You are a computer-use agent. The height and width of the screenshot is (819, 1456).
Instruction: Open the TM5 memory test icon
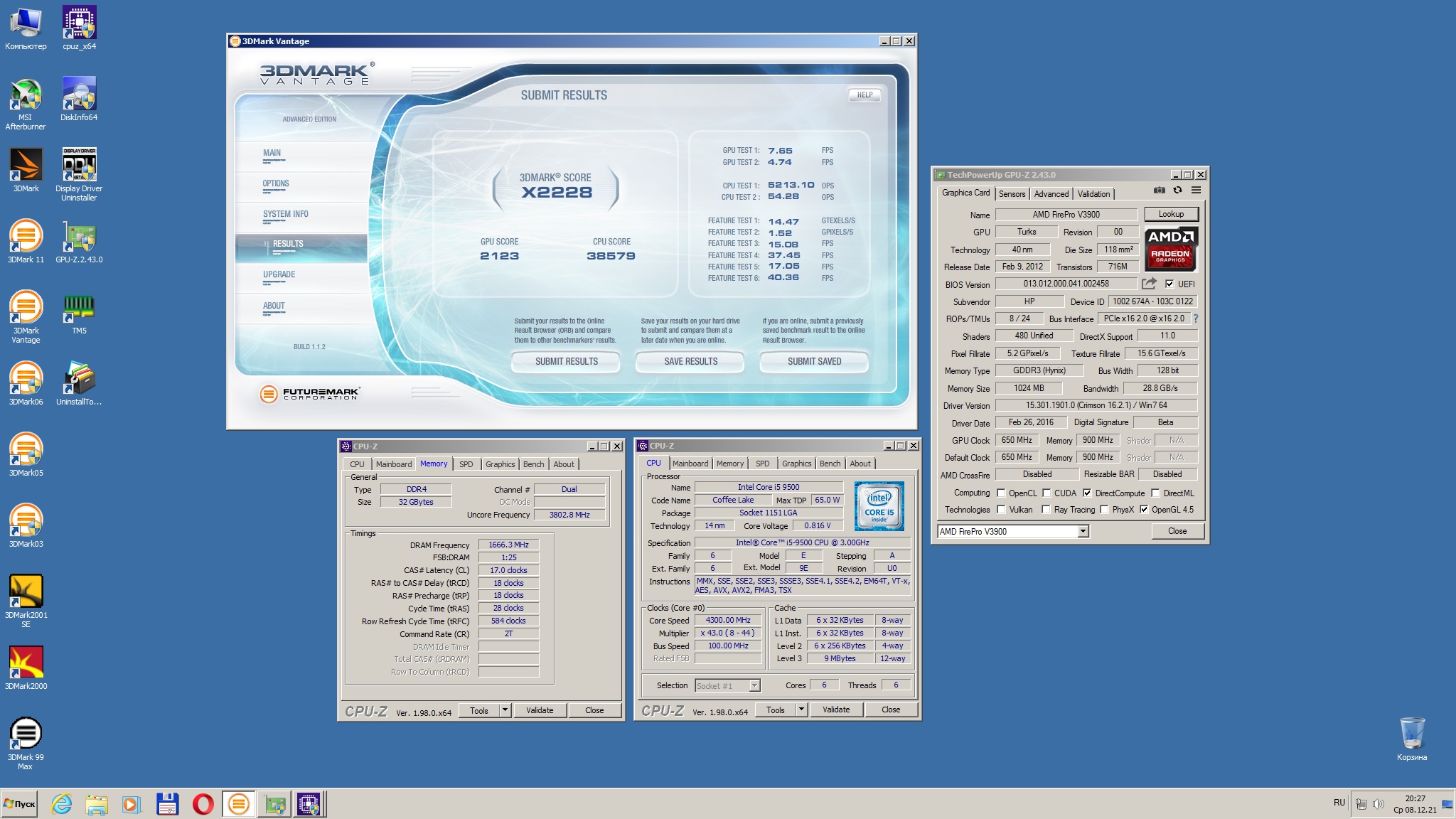click(x=79, y=313)
